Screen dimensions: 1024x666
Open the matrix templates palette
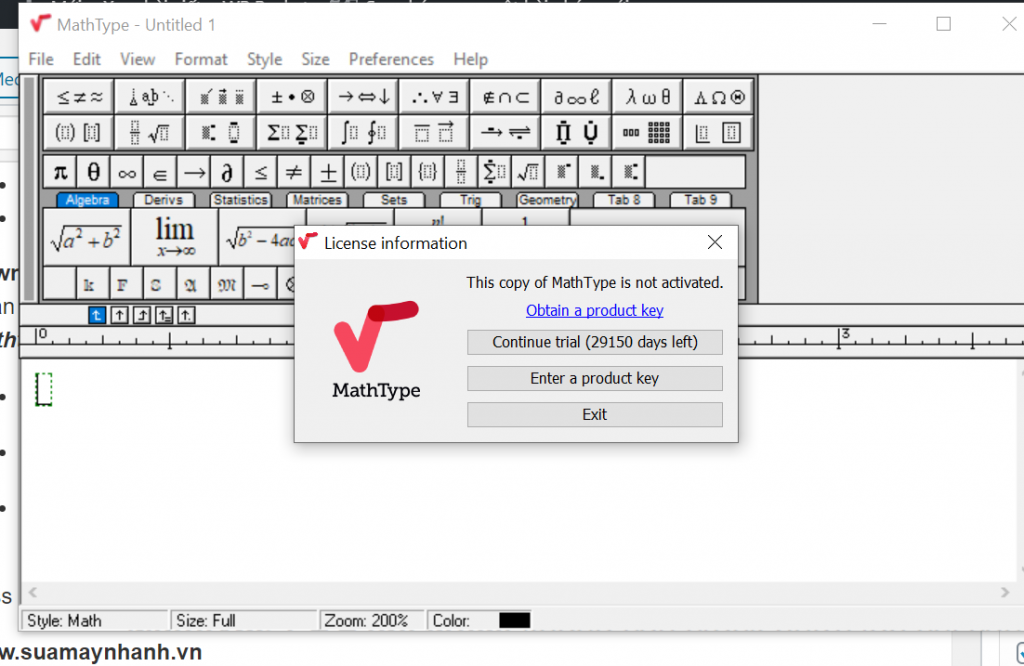pos(648,133)
